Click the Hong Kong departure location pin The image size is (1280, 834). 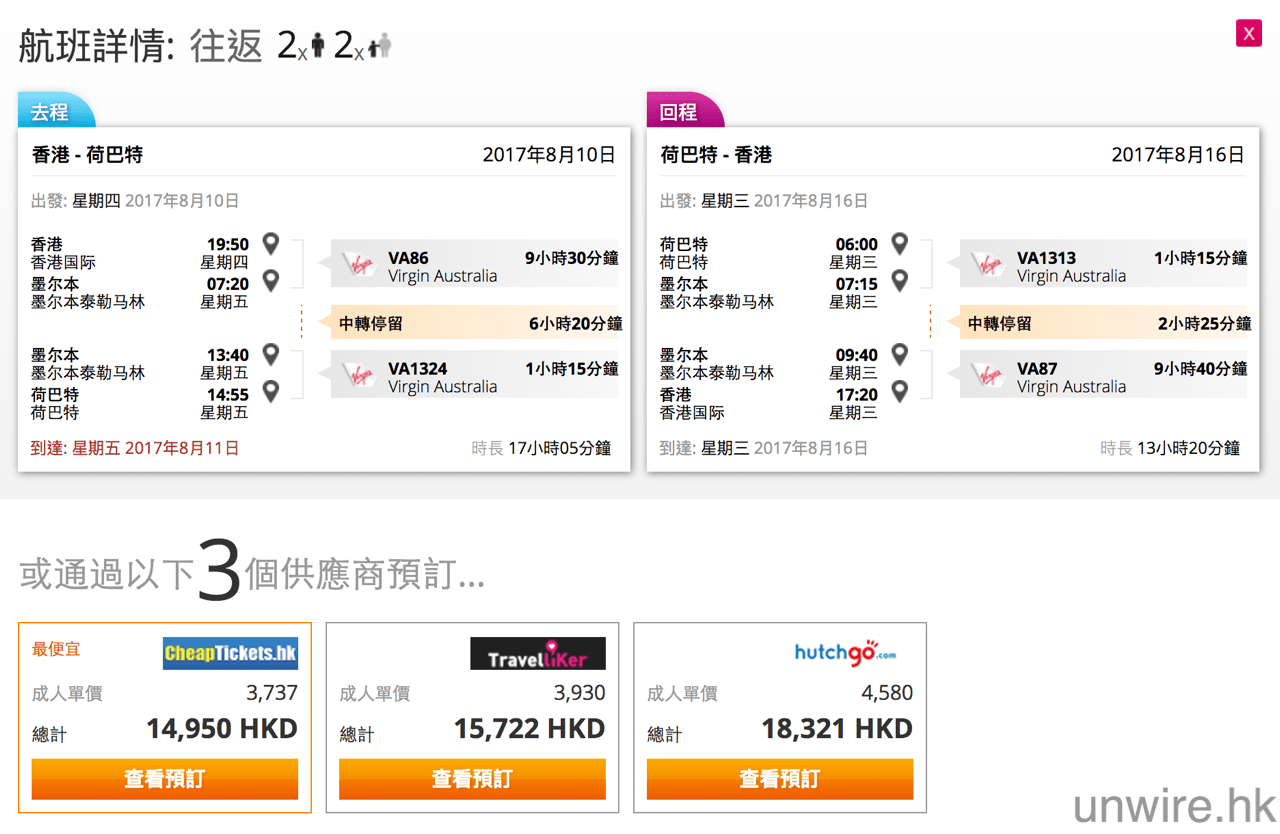pos(270,243)
